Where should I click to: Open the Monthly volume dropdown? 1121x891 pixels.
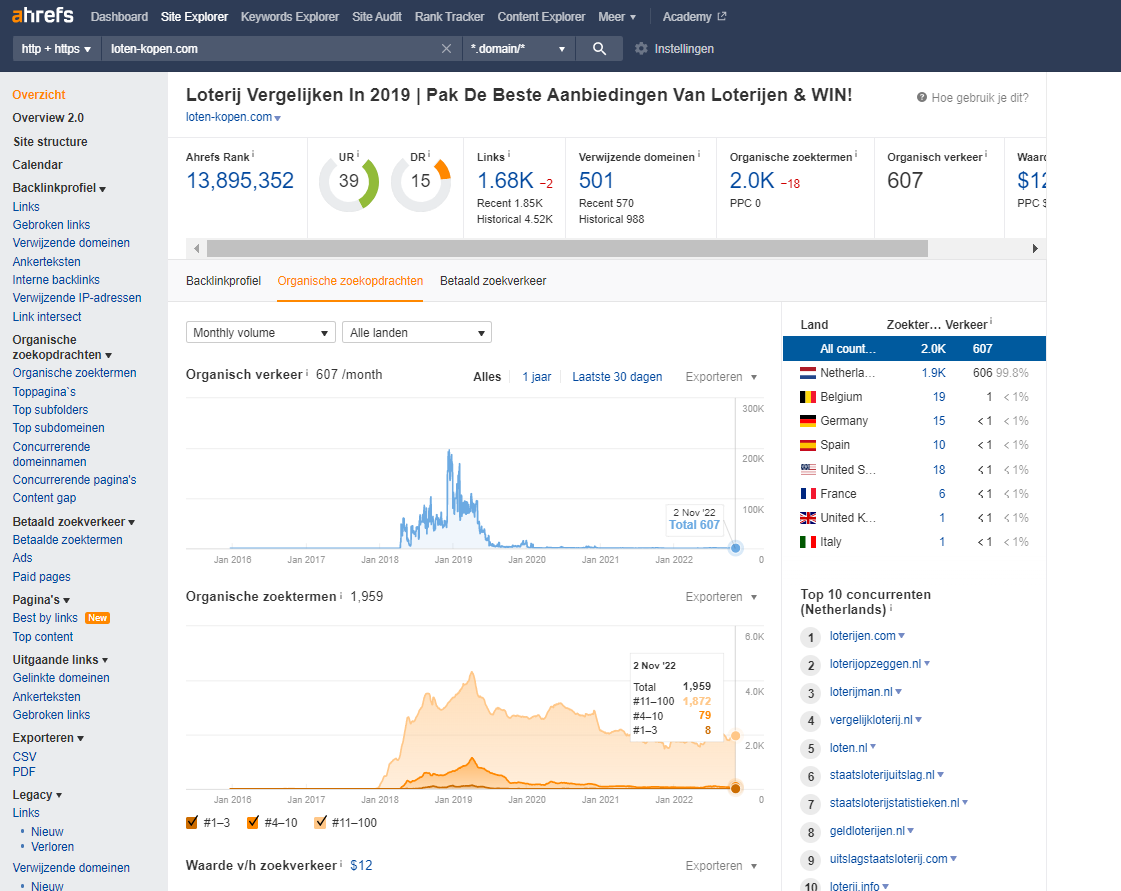point(260,333)
